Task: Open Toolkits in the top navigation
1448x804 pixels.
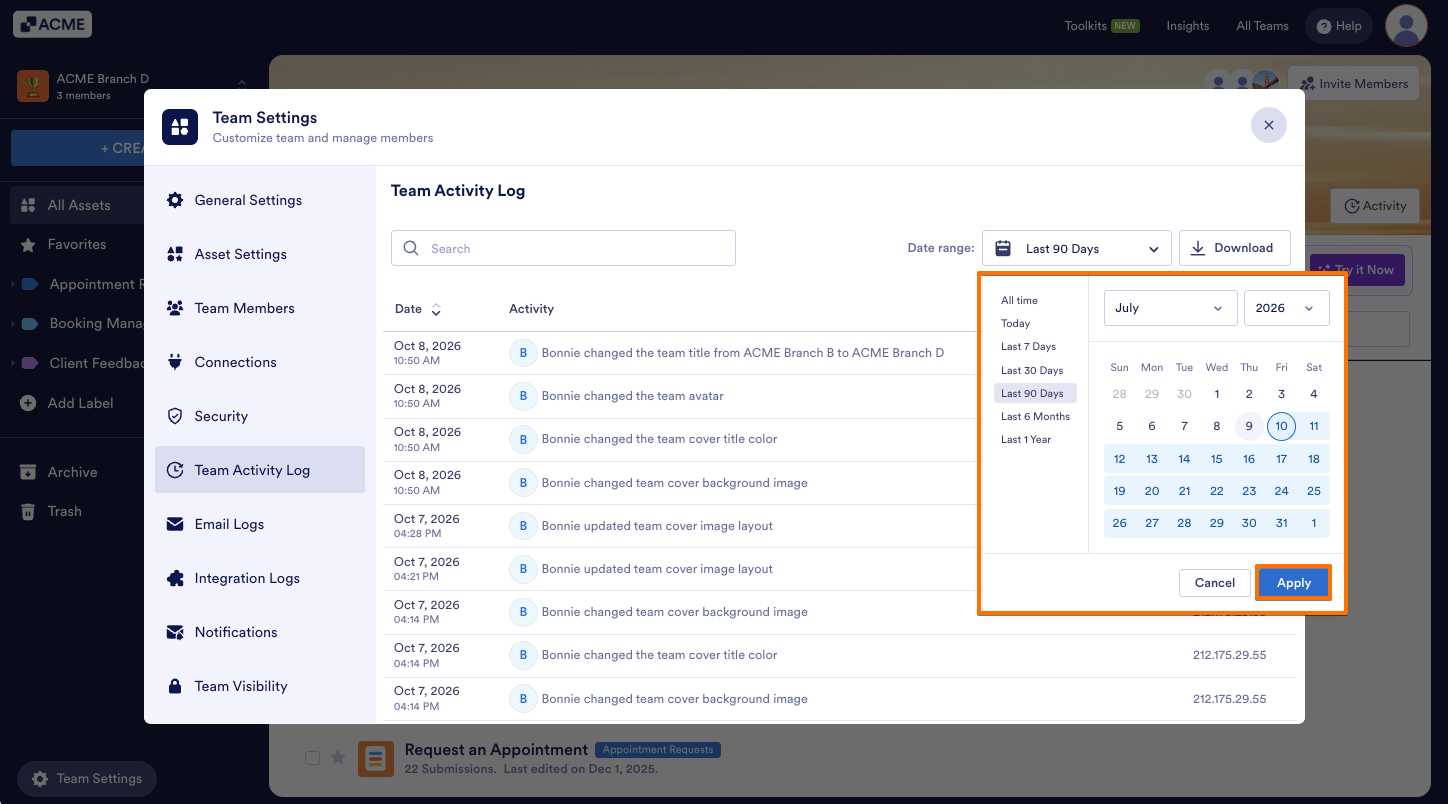Action: (x=1102, y=26)
